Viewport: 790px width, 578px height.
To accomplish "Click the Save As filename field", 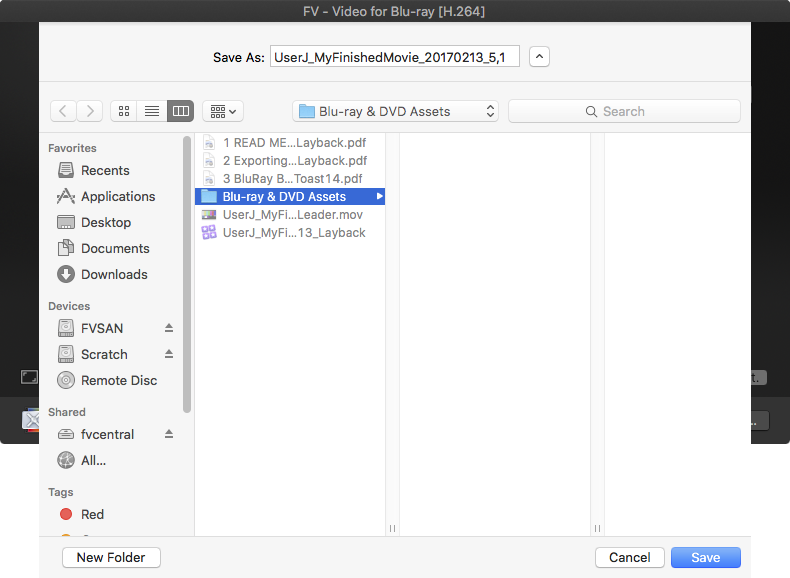I will click(x=394, y=57).
